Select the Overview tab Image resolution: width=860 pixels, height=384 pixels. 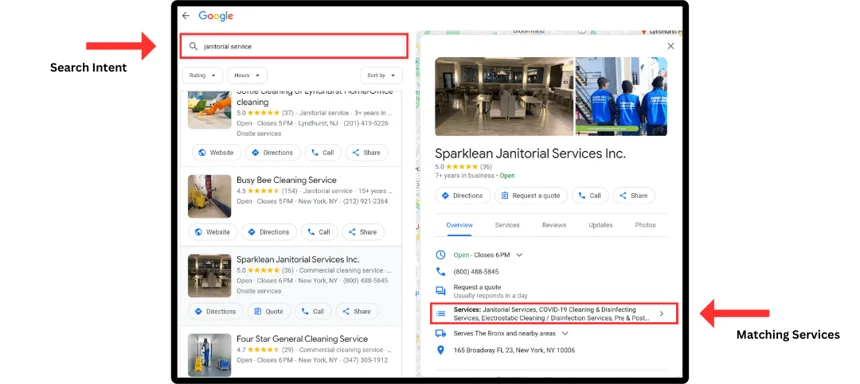pyautogui.click(x=459, y=225)
